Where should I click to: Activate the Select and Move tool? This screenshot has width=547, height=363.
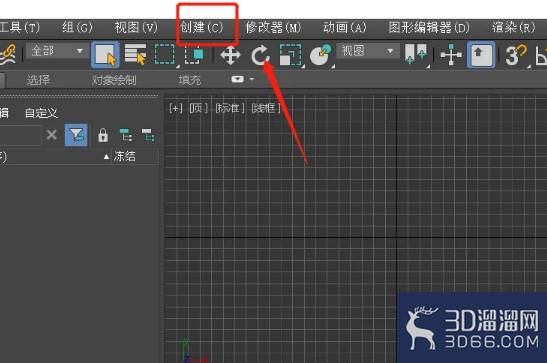pyautogui.click(x=230, y=55)
